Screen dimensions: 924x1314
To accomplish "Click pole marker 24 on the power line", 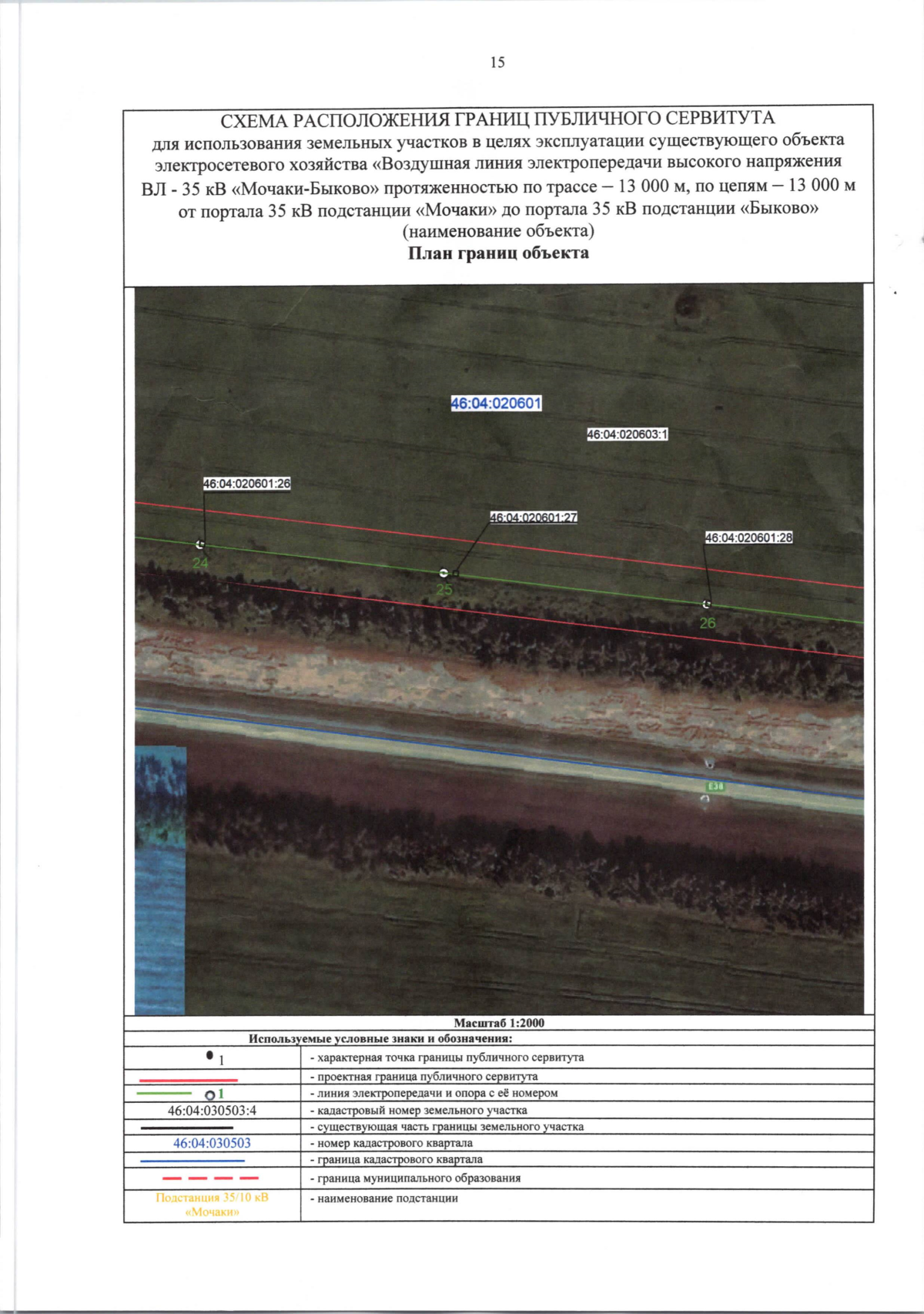I will tap(200, 545).
